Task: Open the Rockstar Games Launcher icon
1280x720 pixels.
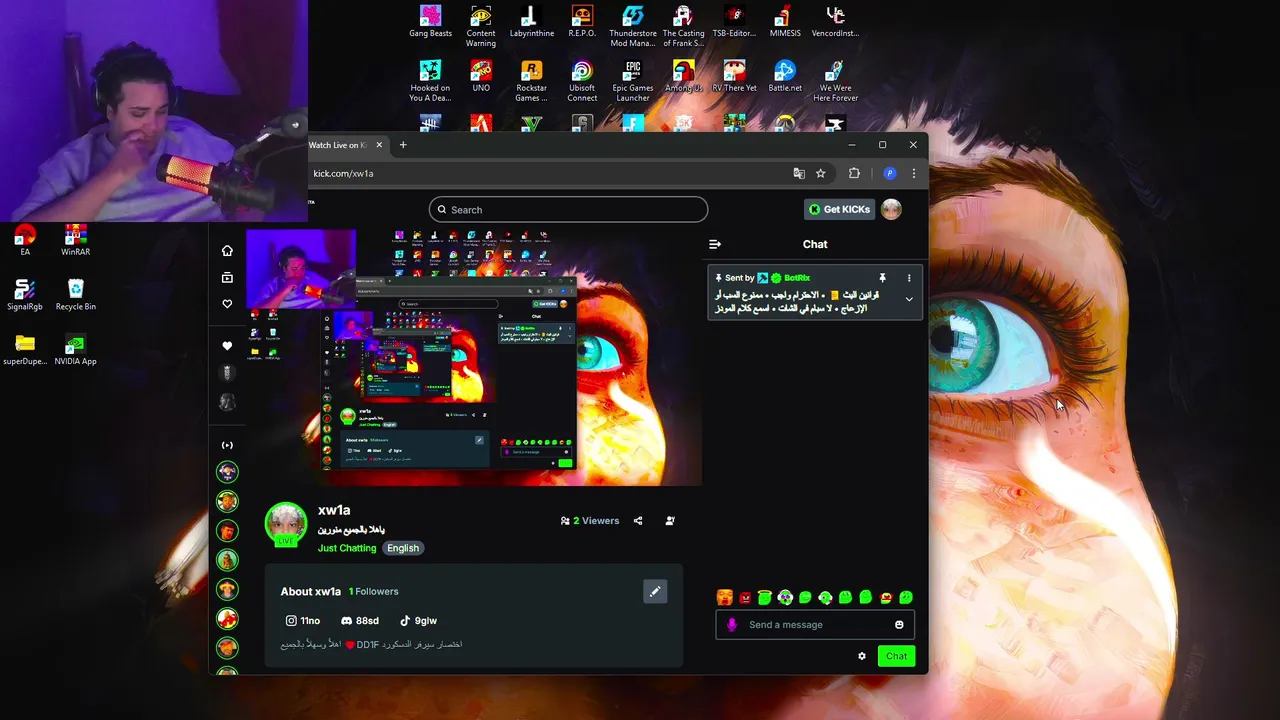Action: point(532,81)
